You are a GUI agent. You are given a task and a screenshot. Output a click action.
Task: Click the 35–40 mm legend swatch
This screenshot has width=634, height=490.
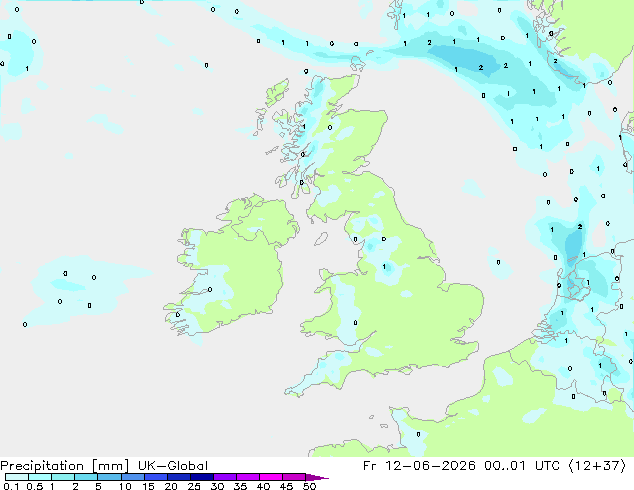click(x=248, y=477)
